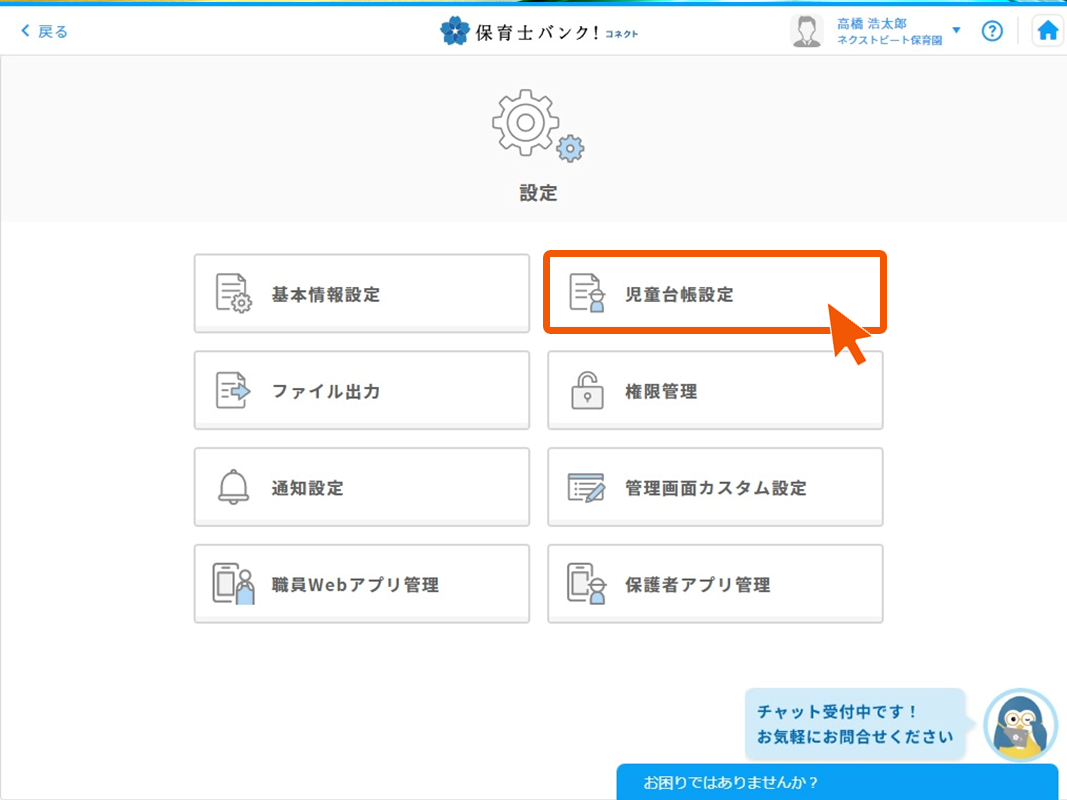Go back using 戻る link
Image resolution: width=1067 pixels, height=800 pixels.
(45, 31)
